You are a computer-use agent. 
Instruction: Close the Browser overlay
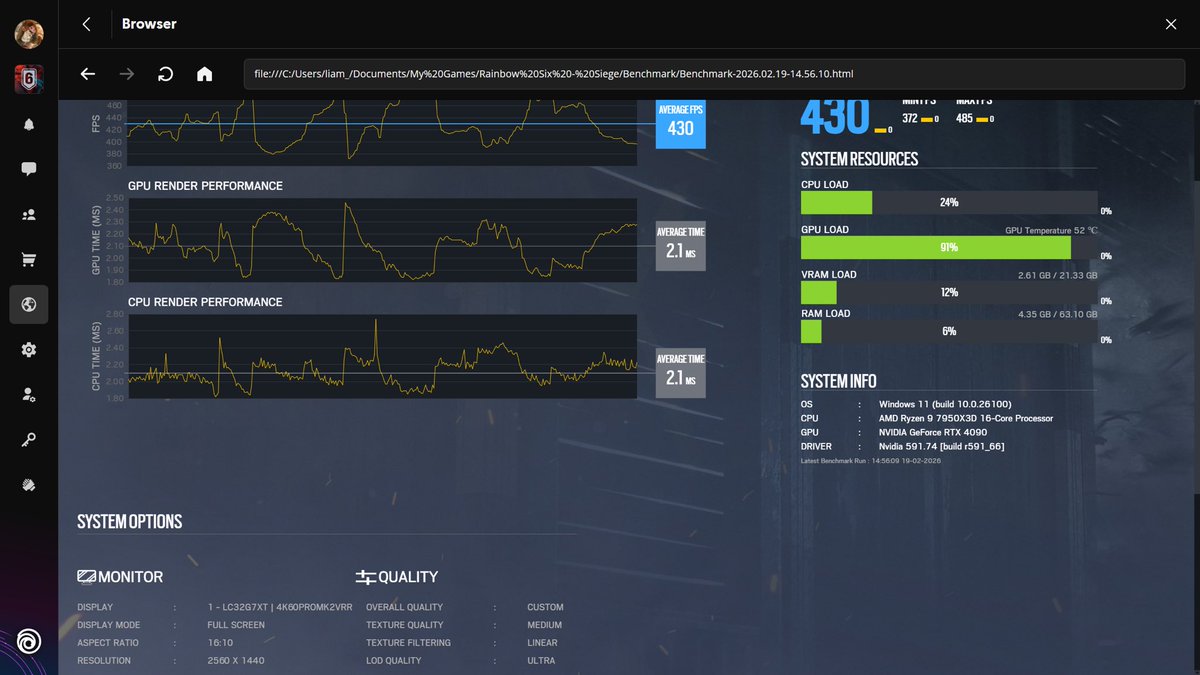pyautogui.click(x=1171, y=24)
